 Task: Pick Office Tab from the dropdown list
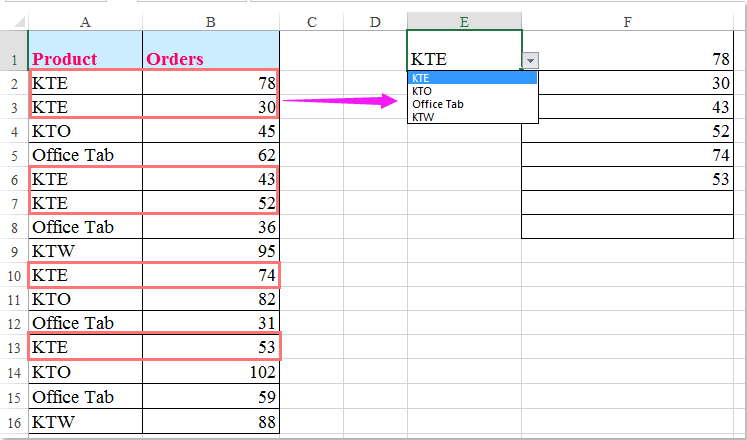472,104
